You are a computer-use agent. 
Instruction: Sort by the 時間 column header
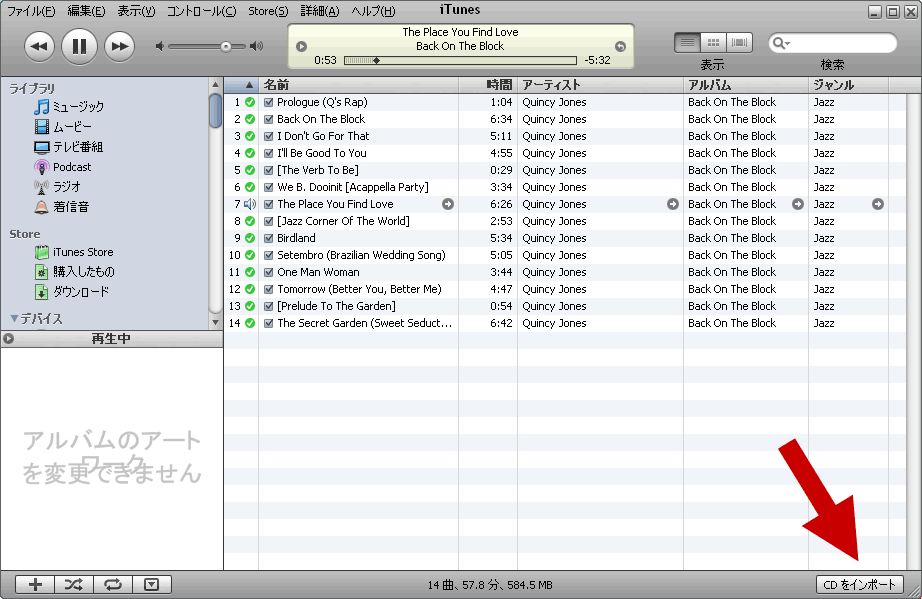(488, 85)
